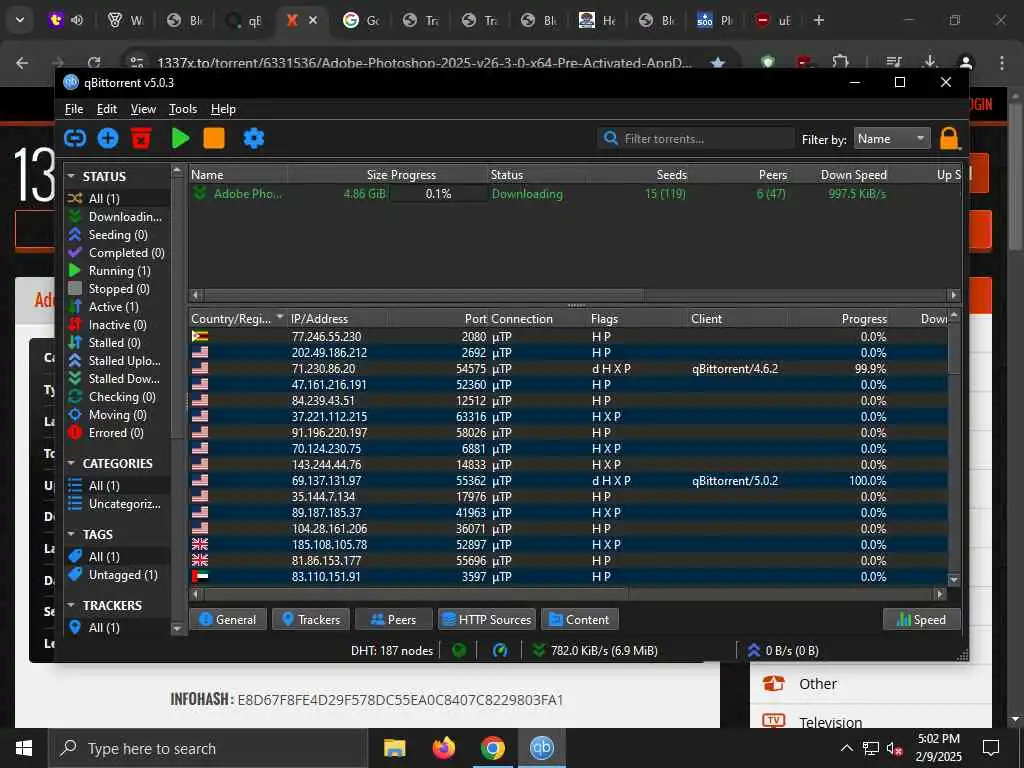The width and height of the screenshot is (1024, 768).
Task: Click the download speed 782.0 KiB/s indicator
Action: (595, 650)
